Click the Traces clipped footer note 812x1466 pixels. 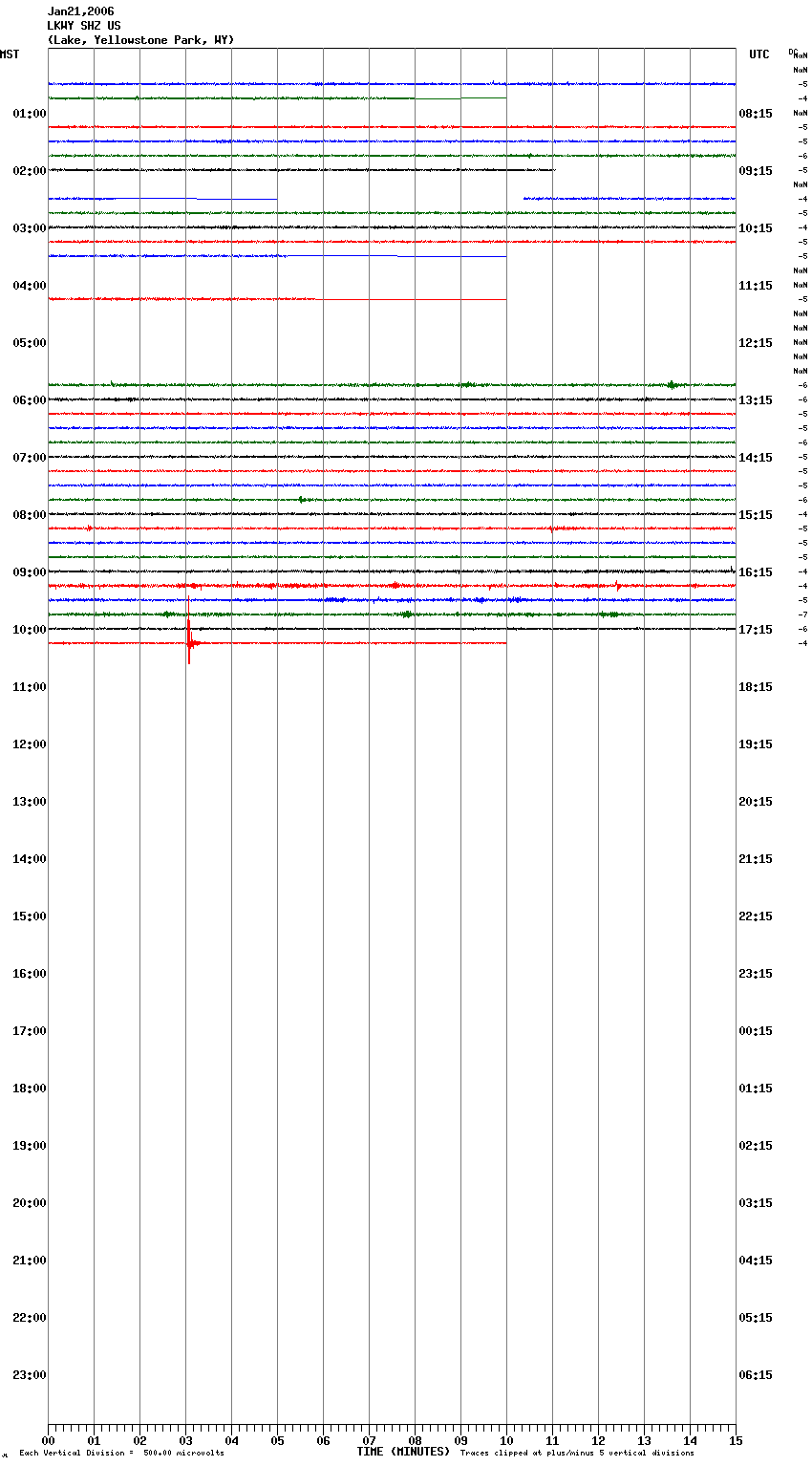click(x=577, y=1454)
